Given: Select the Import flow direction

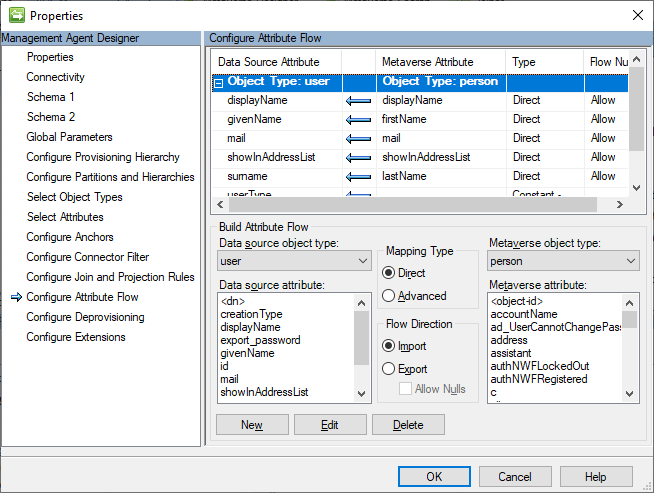Looking at the screenshot, I should pyautogui.click(x=389, y=346).
